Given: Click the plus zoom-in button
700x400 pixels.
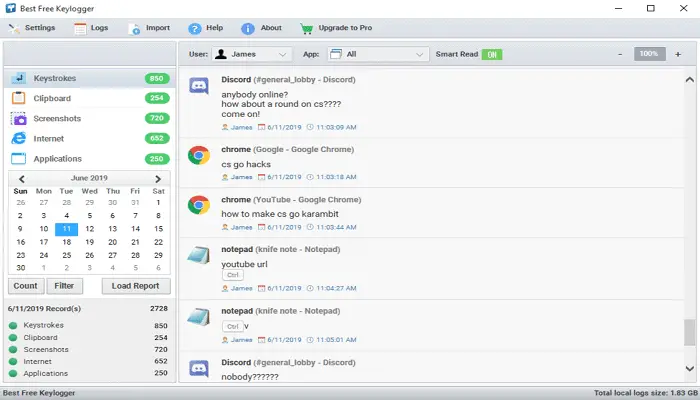Looking at the screenshot, I should pos(678,54).
